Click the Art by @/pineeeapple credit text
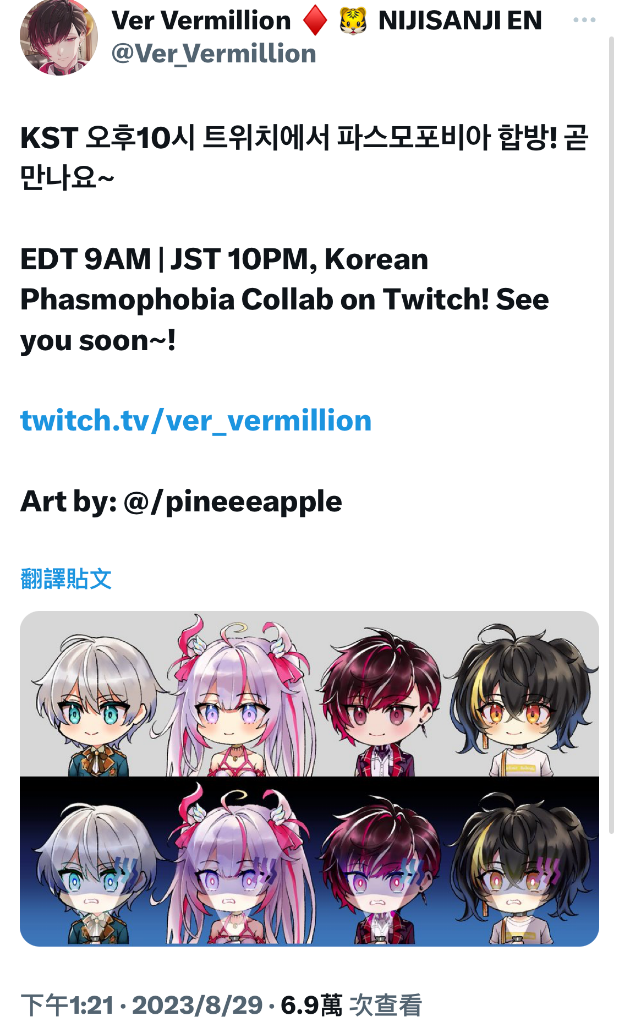This screenshot has width=619, height=1024. 181,502
